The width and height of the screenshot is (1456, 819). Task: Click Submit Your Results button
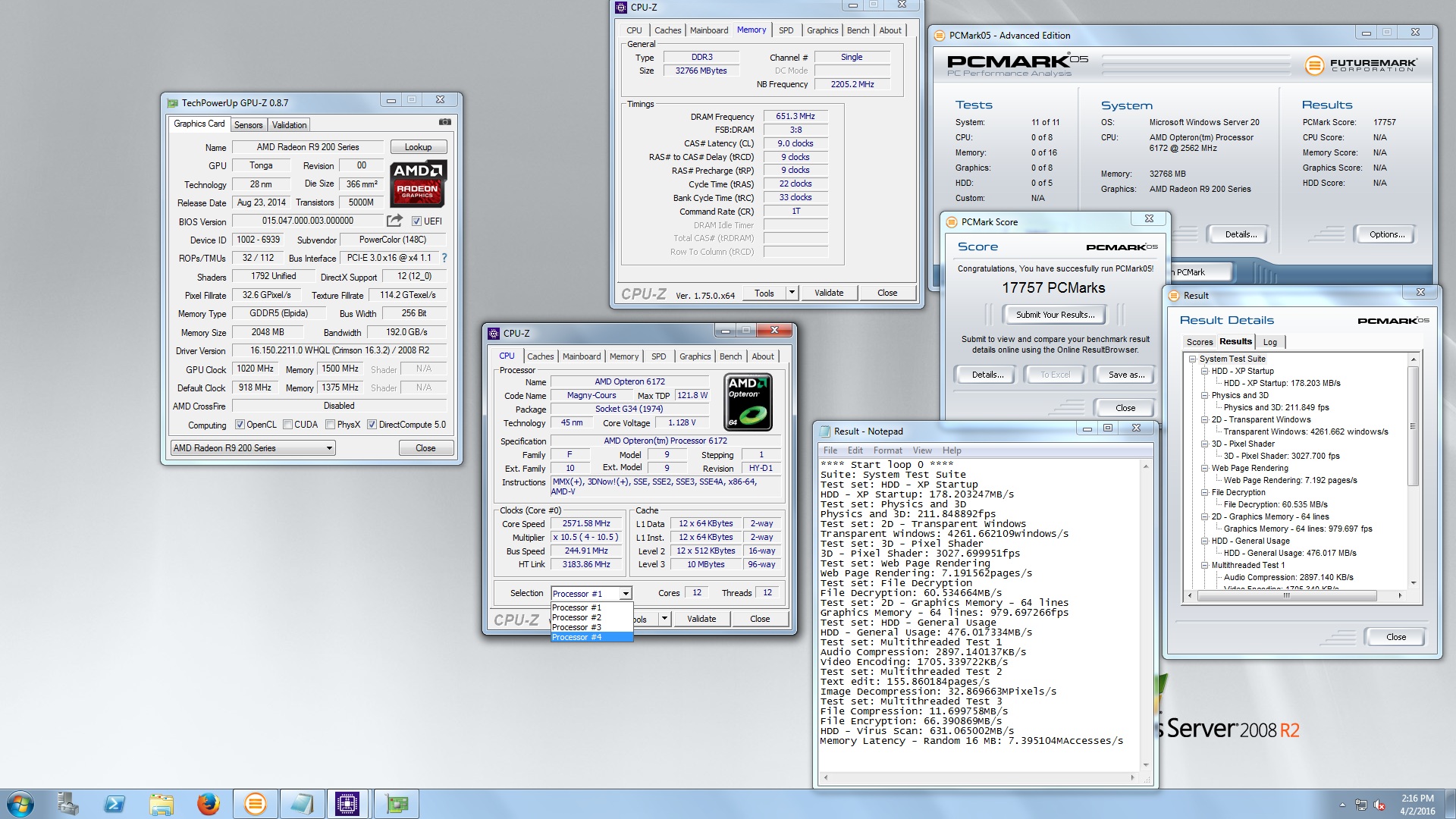tap(1055, 315)
